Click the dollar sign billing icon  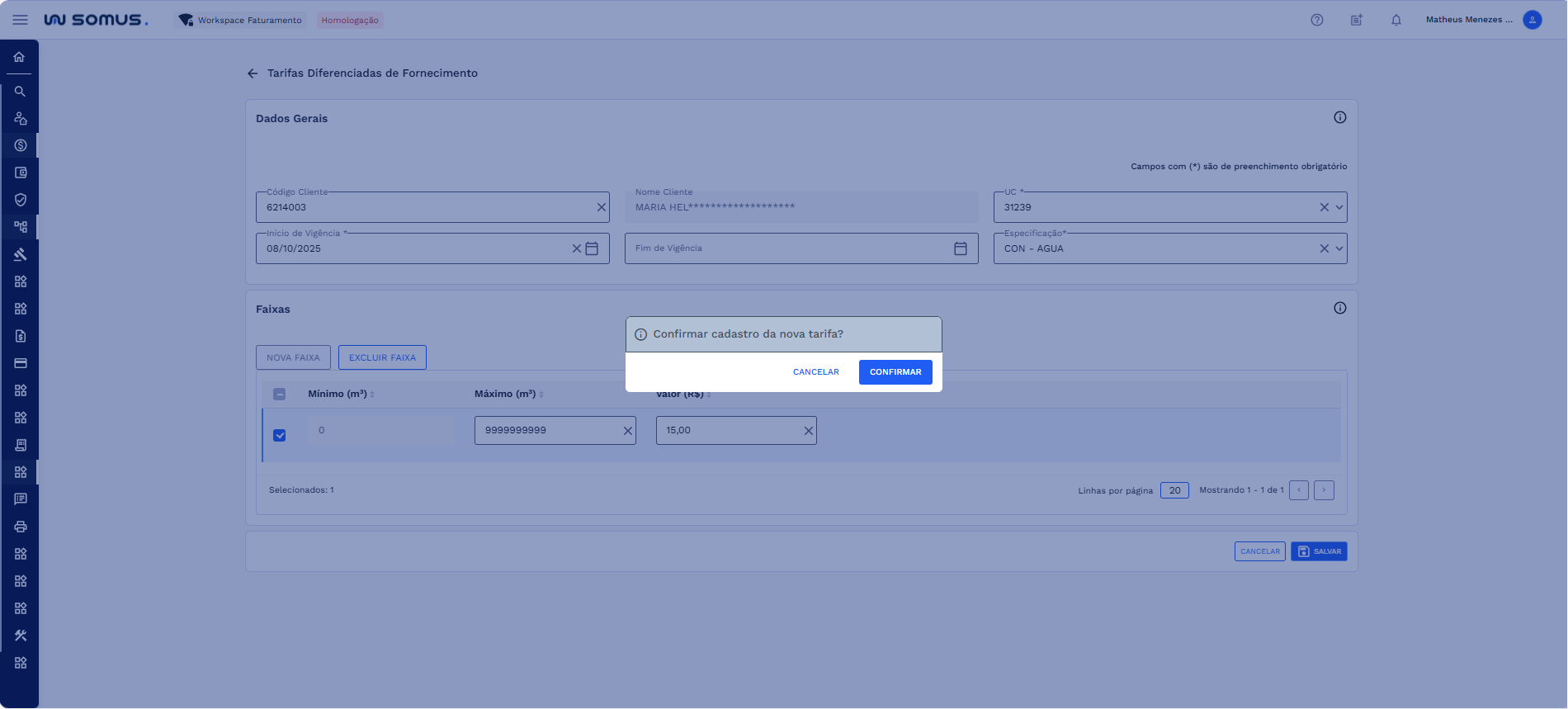click(x=21, y=145)
